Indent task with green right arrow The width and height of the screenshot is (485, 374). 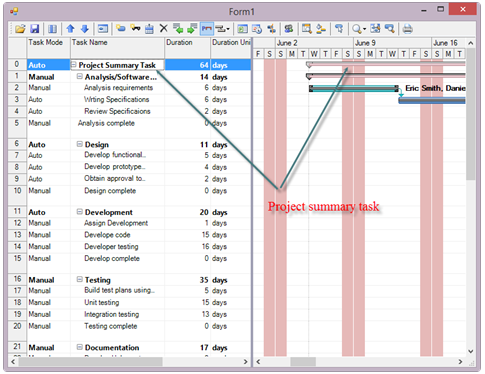(192, 29)
